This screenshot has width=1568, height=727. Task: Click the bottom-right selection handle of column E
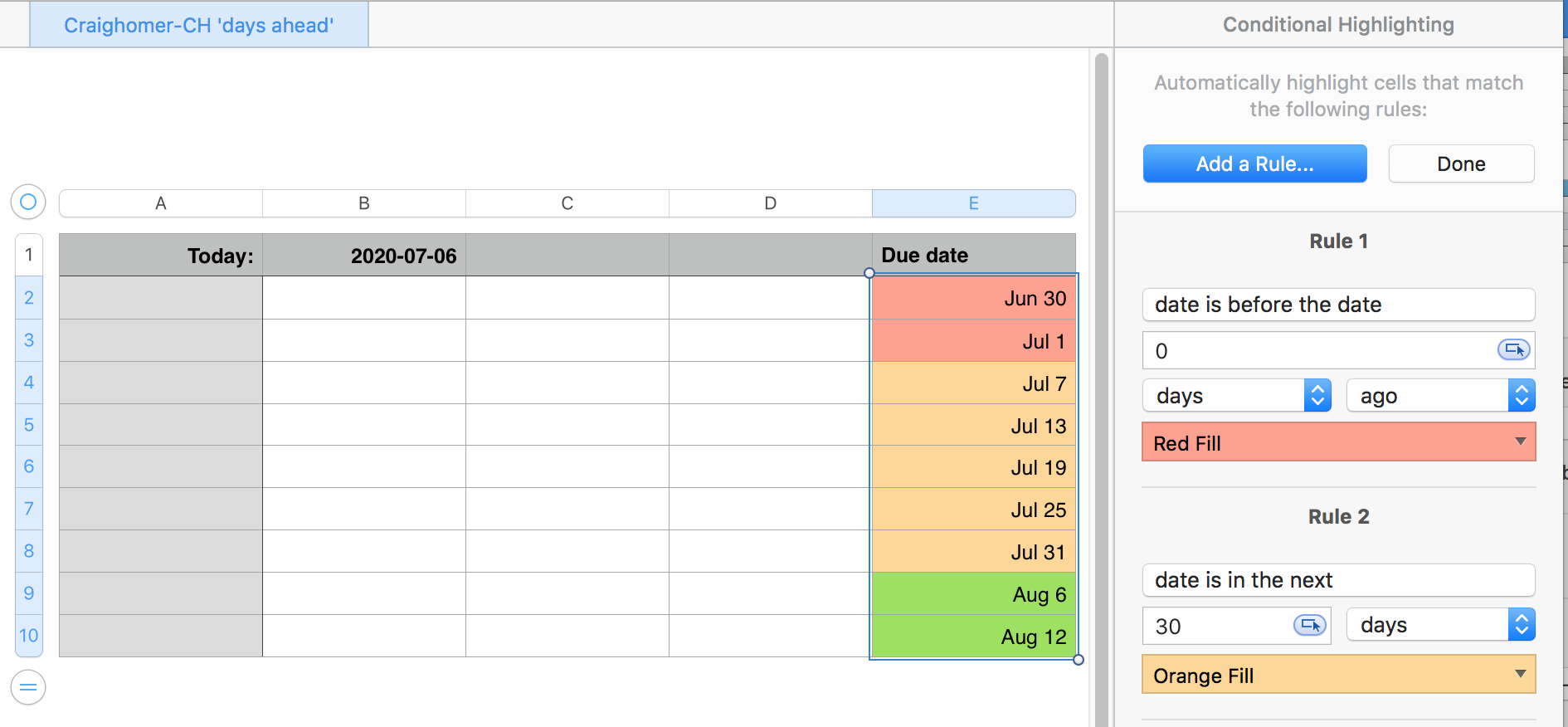1079,660
